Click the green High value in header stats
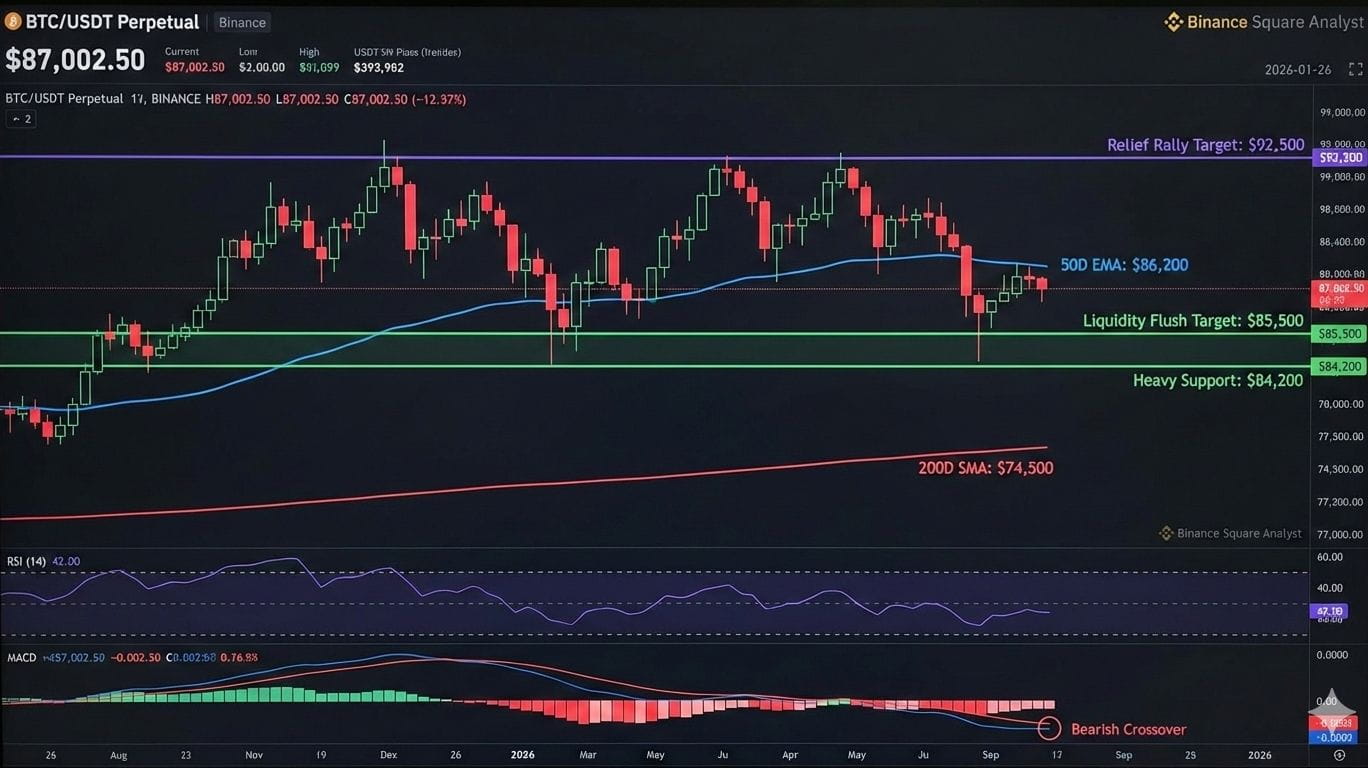 coord(319,67)
